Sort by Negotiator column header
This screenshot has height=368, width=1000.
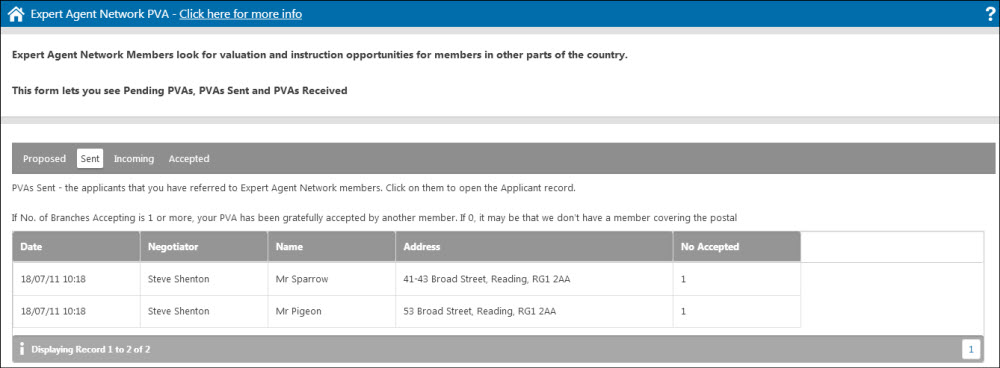(204, 247)
